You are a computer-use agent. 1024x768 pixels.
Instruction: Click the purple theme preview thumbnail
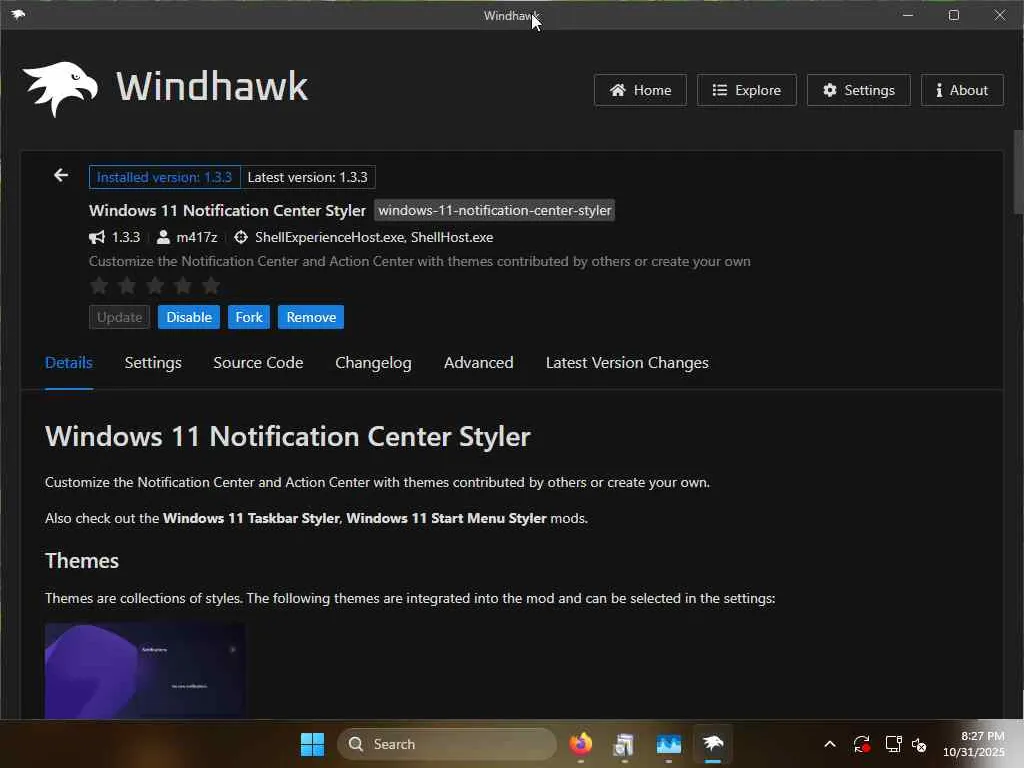pos(145,671)
